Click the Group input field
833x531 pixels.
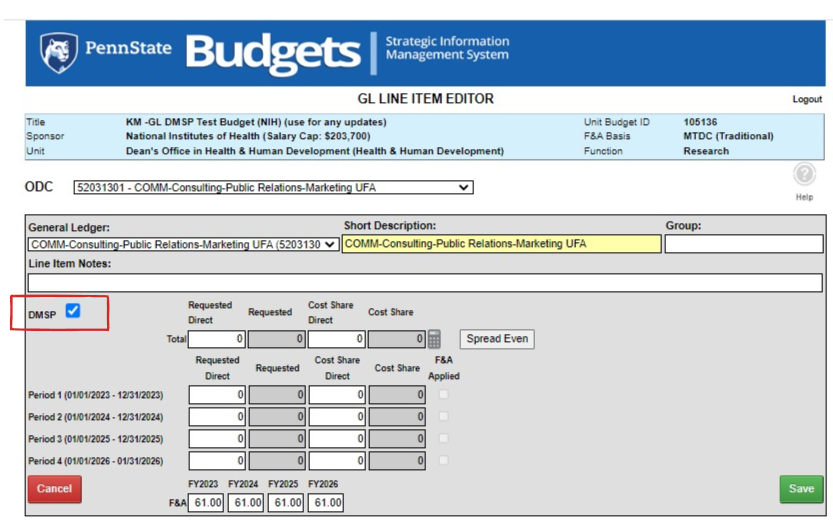click(744, 244)
